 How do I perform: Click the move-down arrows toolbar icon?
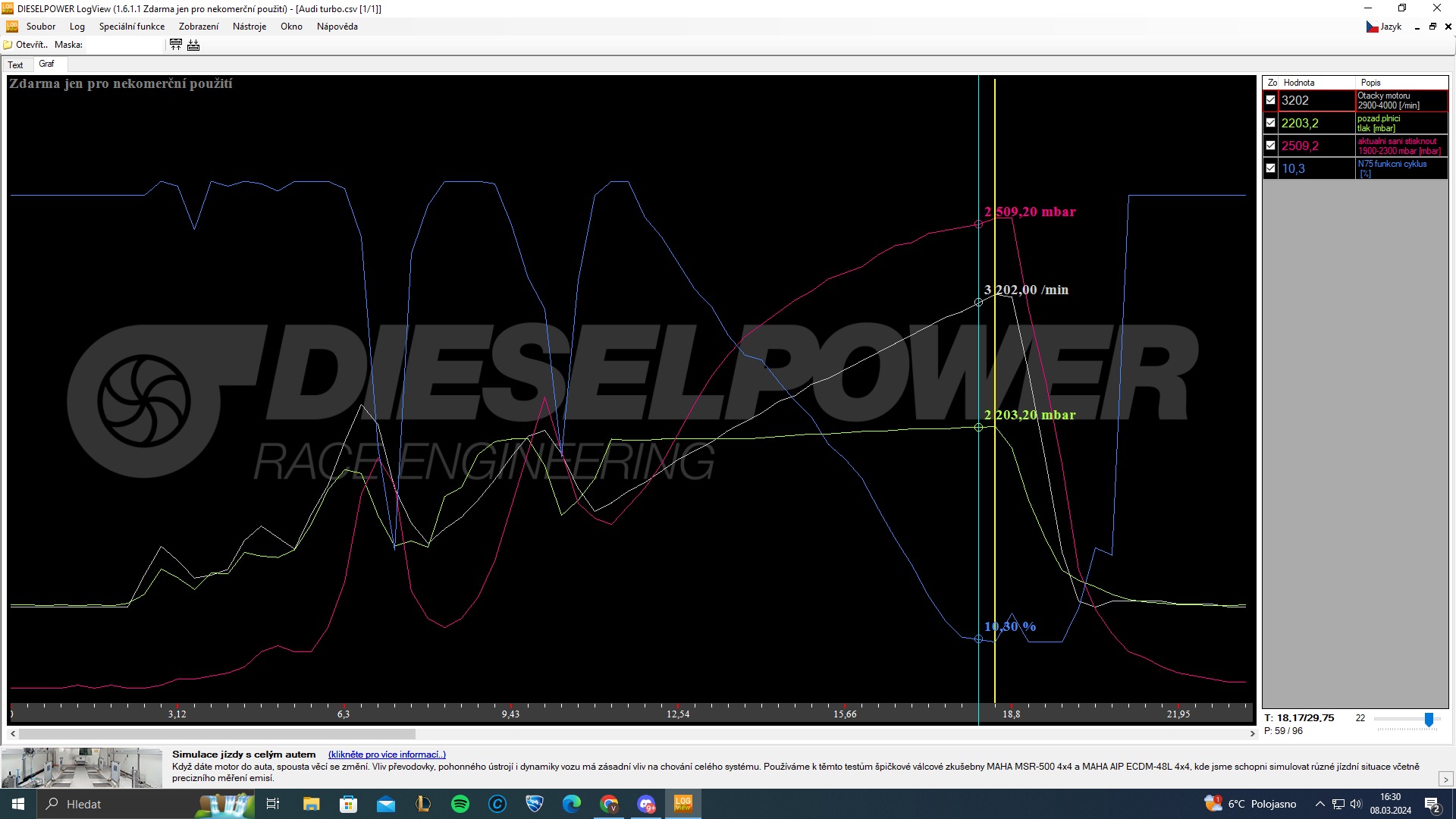point(193,45)
